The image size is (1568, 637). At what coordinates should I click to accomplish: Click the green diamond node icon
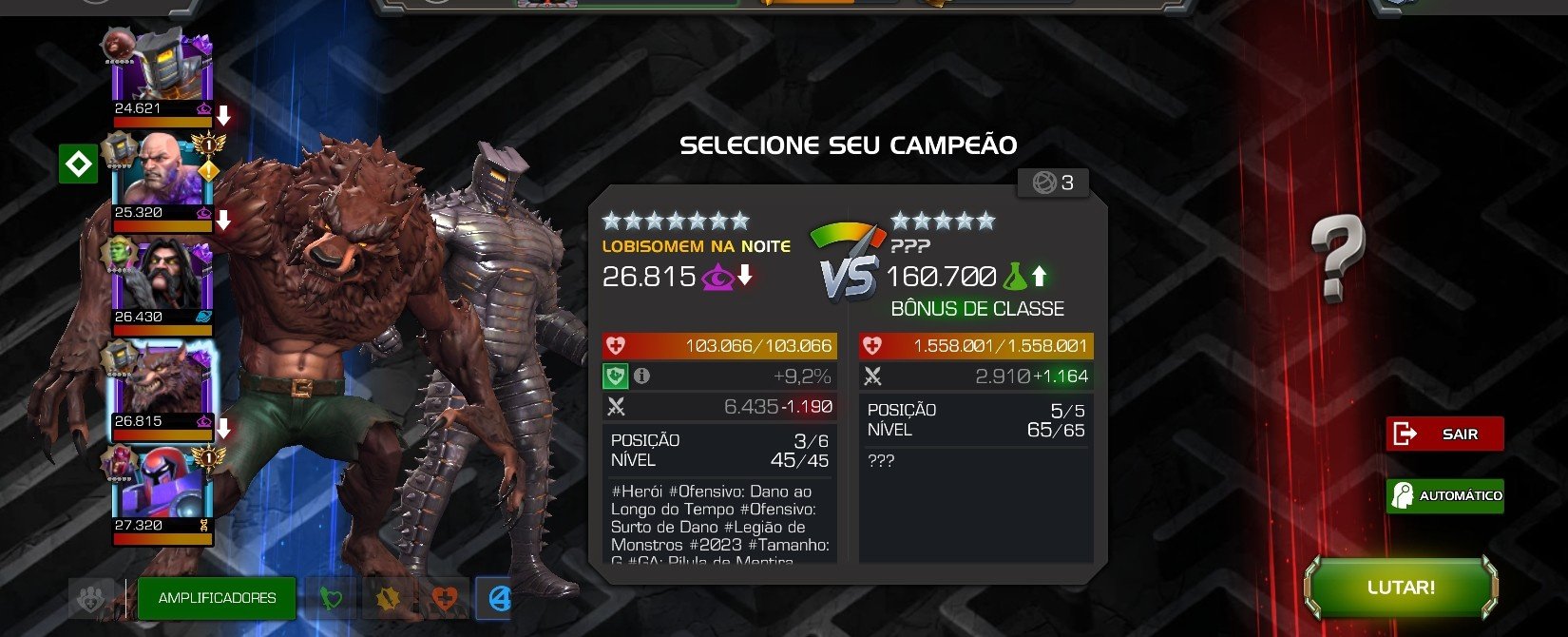(x=78, y=164)
